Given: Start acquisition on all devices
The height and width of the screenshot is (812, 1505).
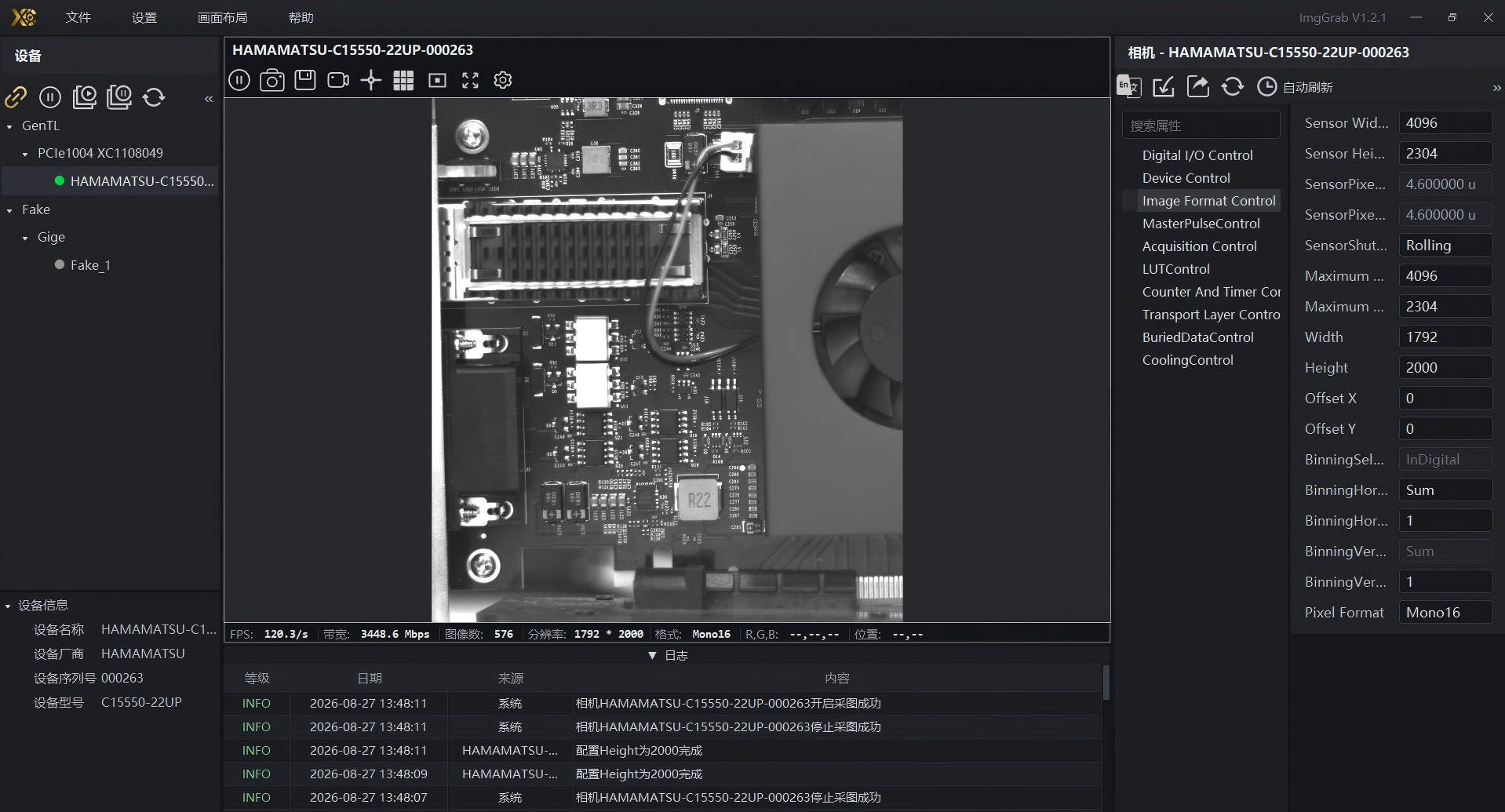Looking at the screenshot, I should pyautogui.click(x=85, y=96).
